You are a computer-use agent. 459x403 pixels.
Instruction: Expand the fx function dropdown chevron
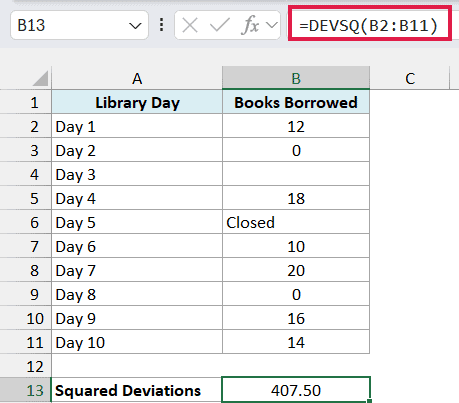pyautogui.click(x=272, y=25)
